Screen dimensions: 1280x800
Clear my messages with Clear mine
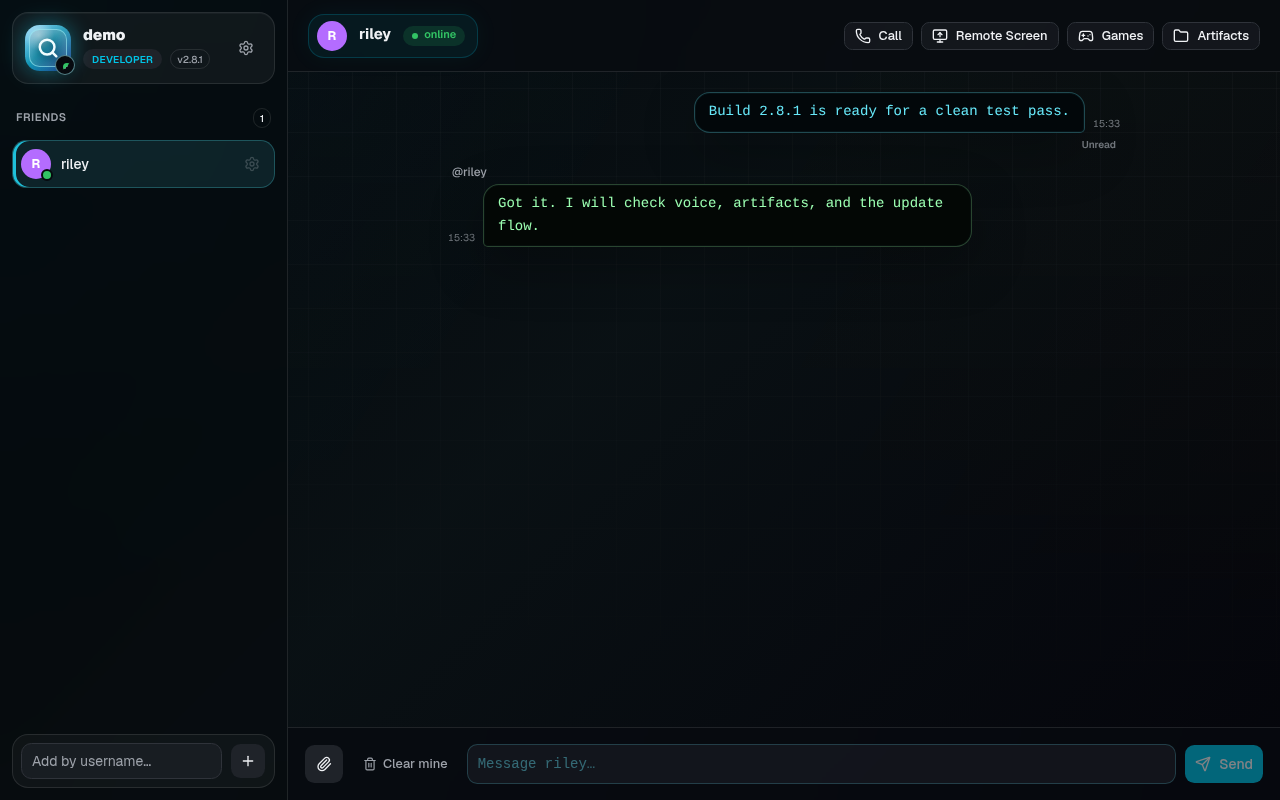click(405, 764)
